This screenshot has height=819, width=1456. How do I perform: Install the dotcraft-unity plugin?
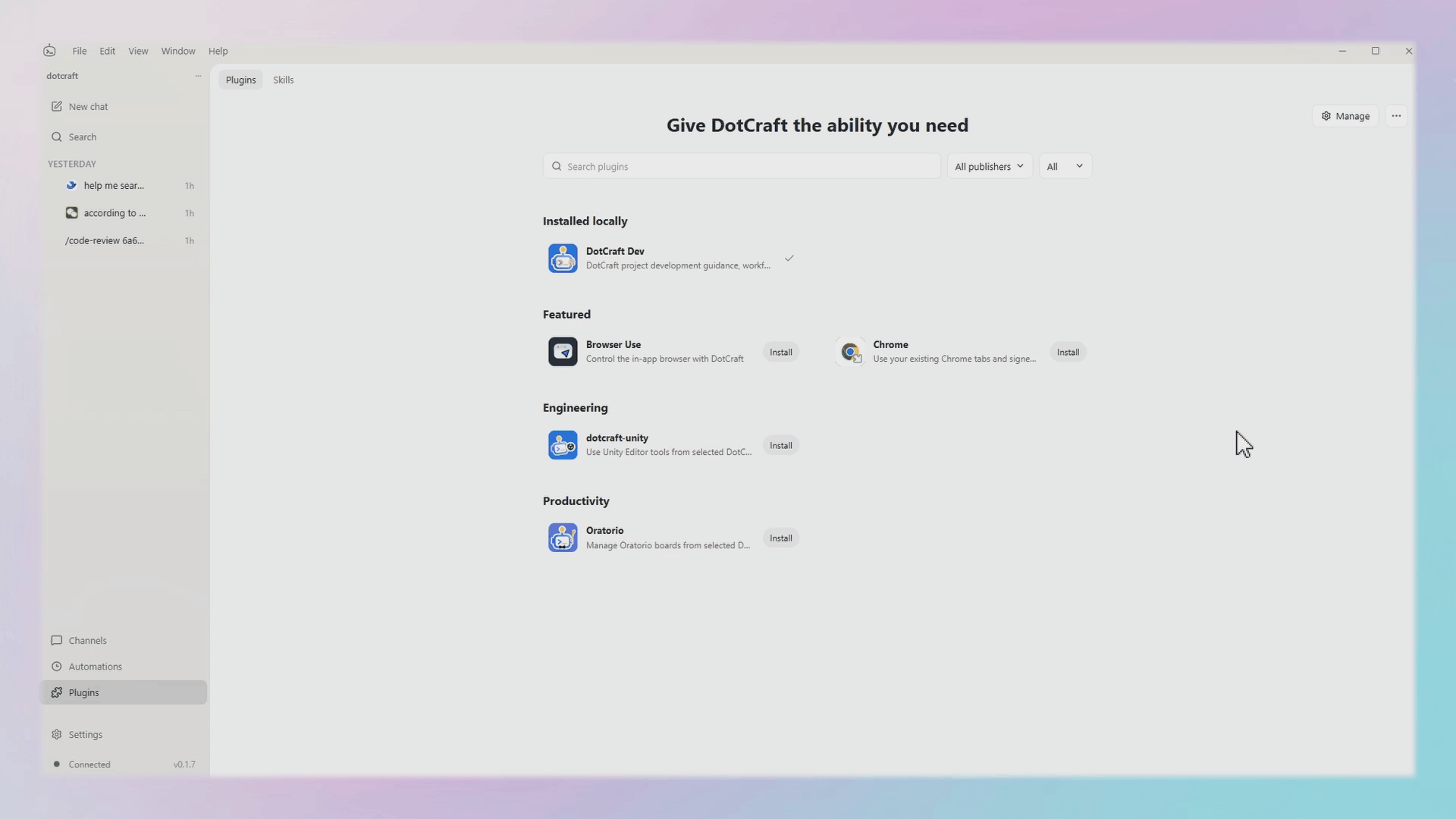(x=781, y=445)
